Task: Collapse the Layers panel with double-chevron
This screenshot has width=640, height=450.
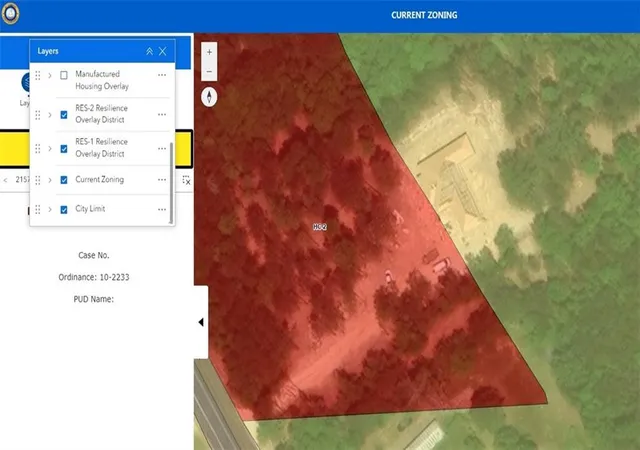Action: [149, 51]
